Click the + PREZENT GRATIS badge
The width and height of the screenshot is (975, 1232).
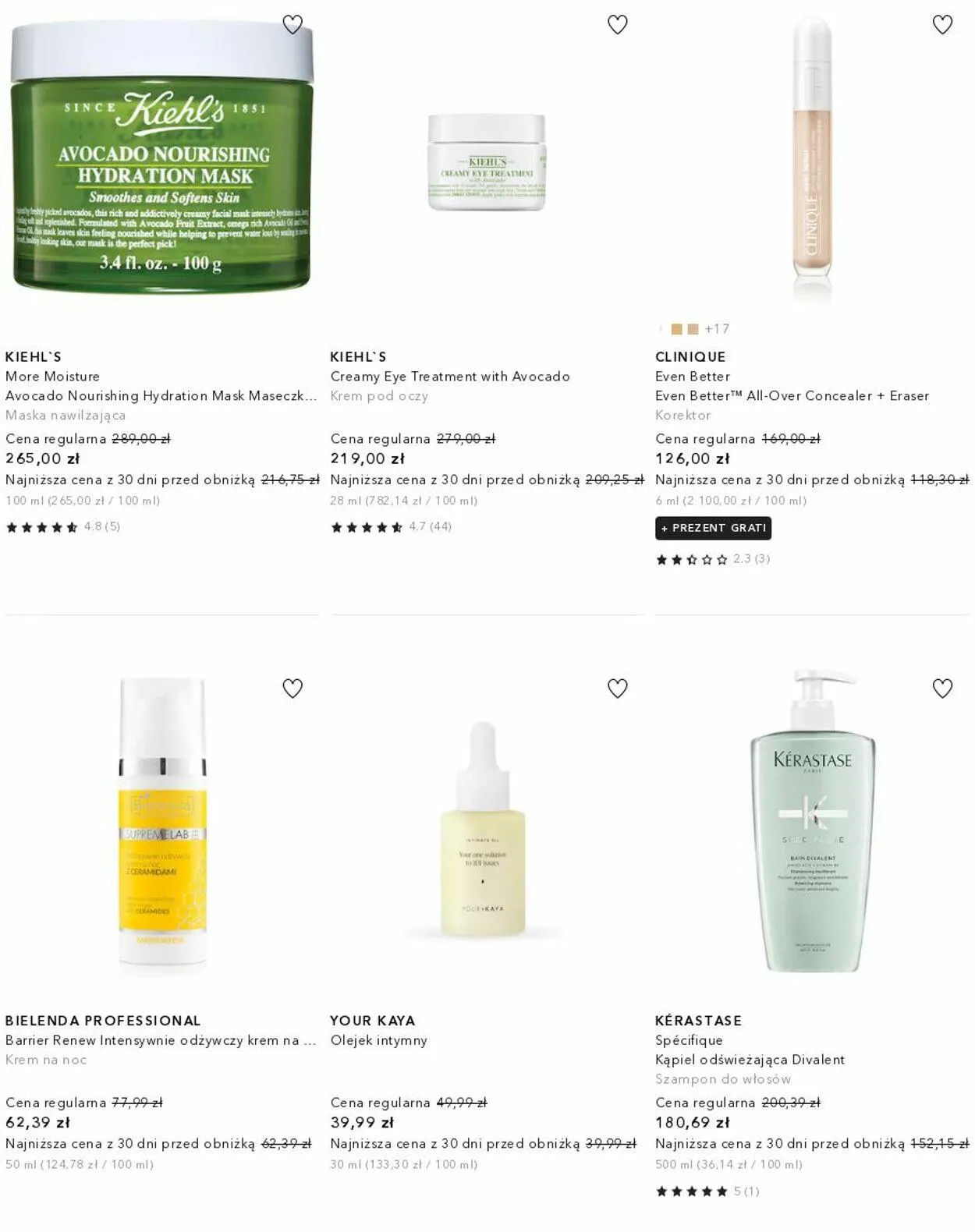713,528
